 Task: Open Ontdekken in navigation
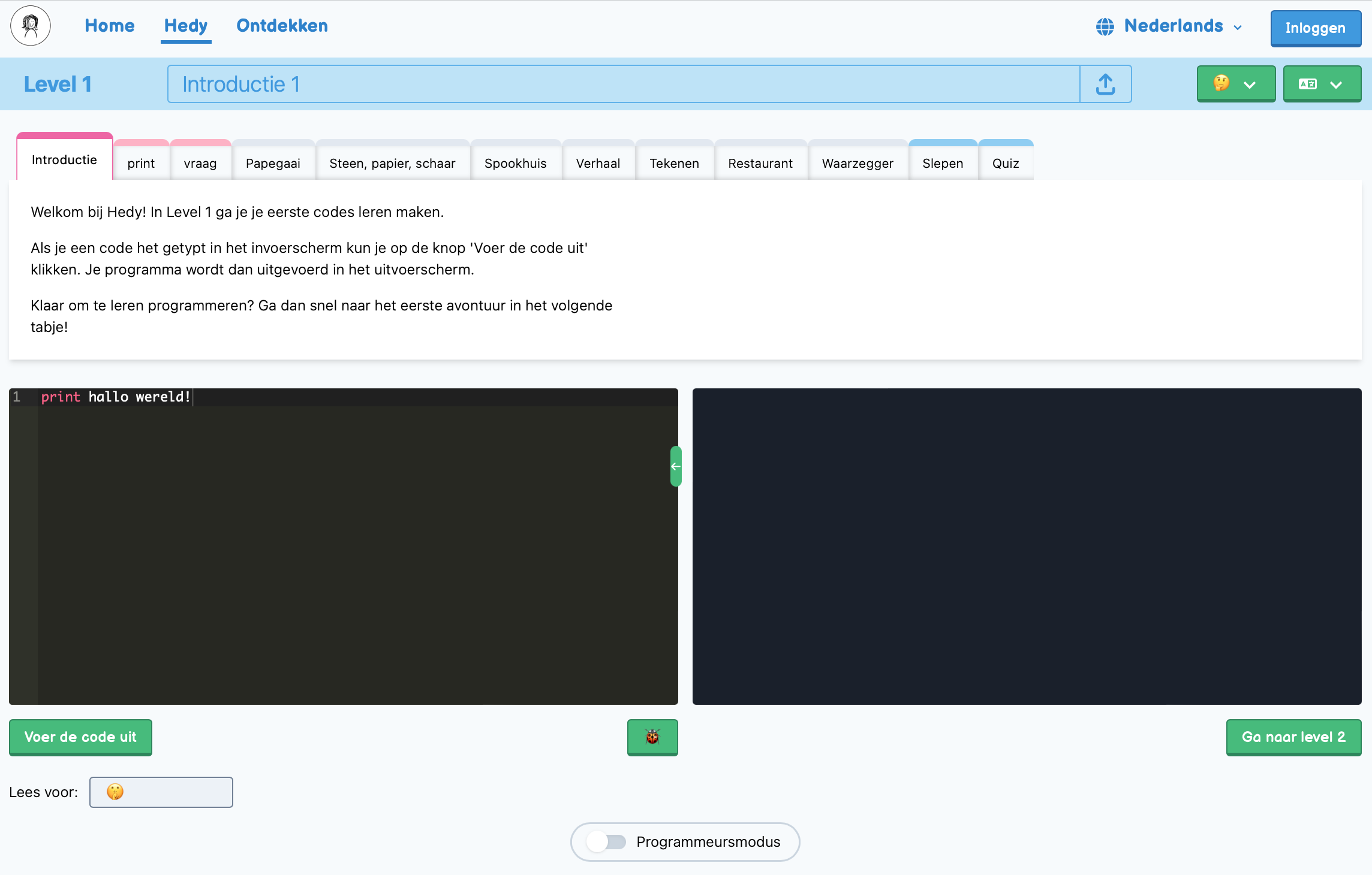click(x=282, y=26)
